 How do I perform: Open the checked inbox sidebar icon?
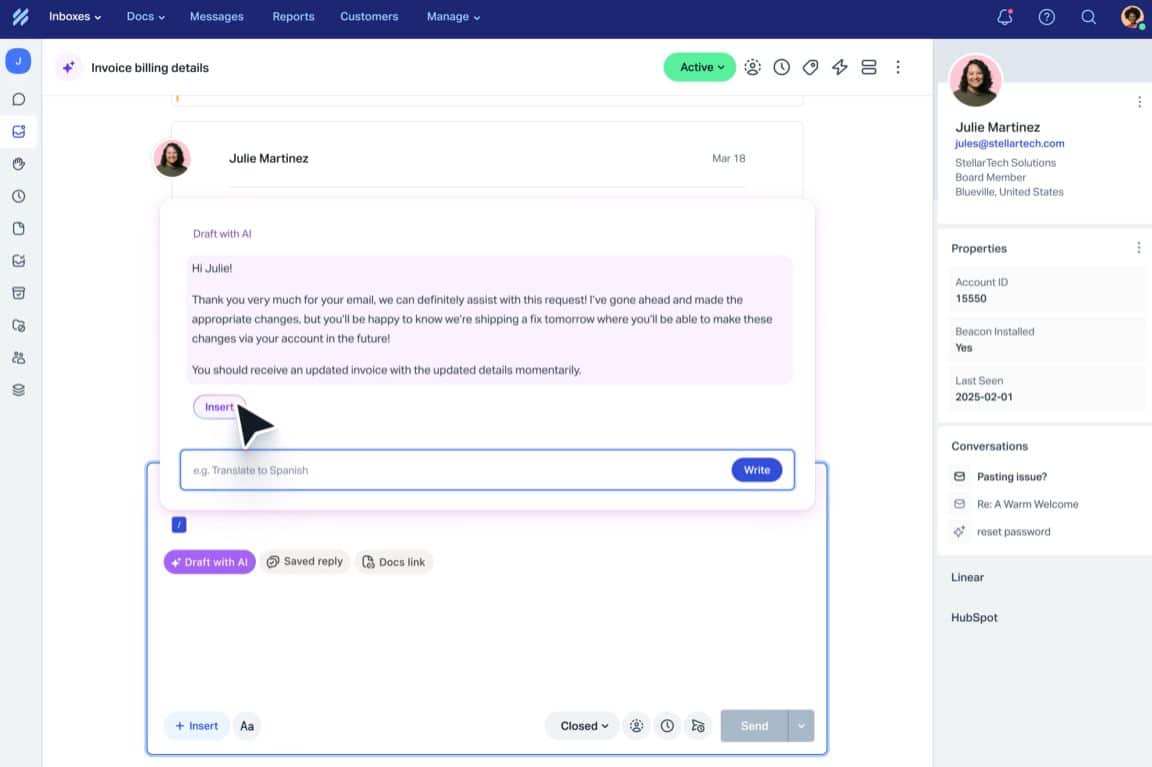click(19, 261)
